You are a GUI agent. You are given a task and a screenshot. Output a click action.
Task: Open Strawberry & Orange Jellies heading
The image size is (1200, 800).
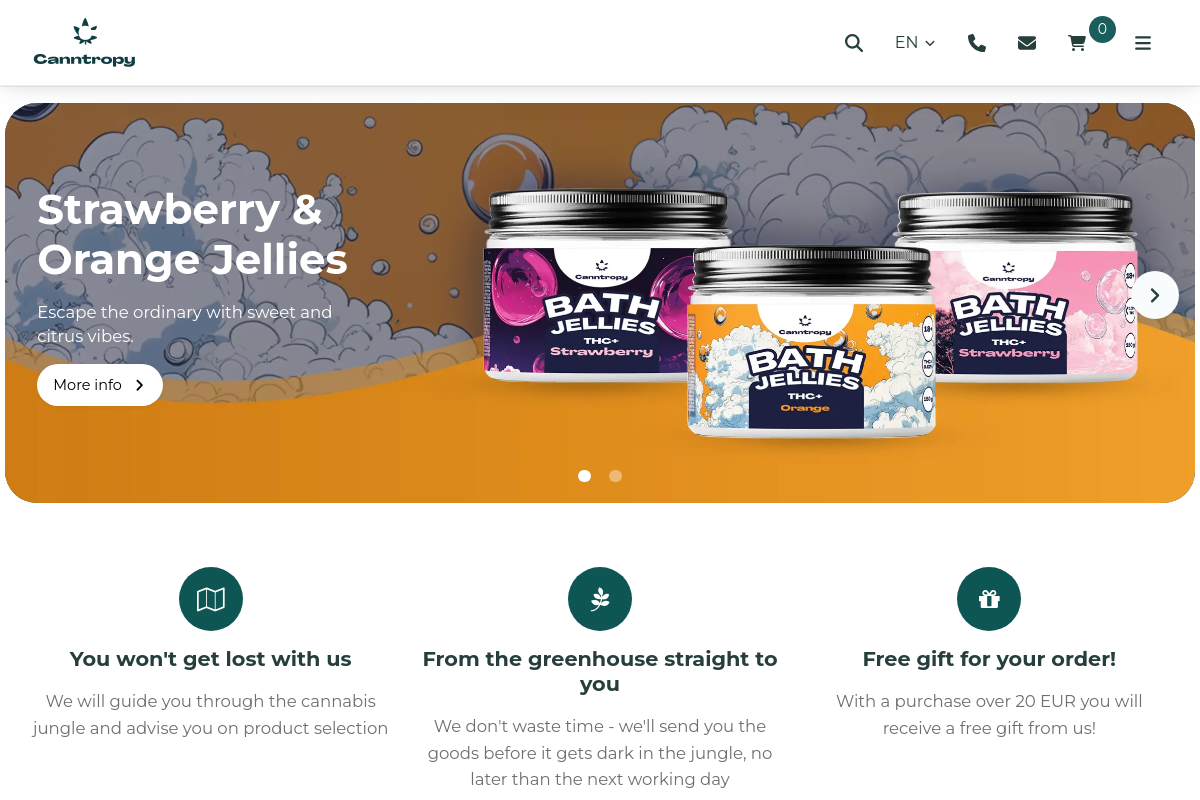[193, 234]
